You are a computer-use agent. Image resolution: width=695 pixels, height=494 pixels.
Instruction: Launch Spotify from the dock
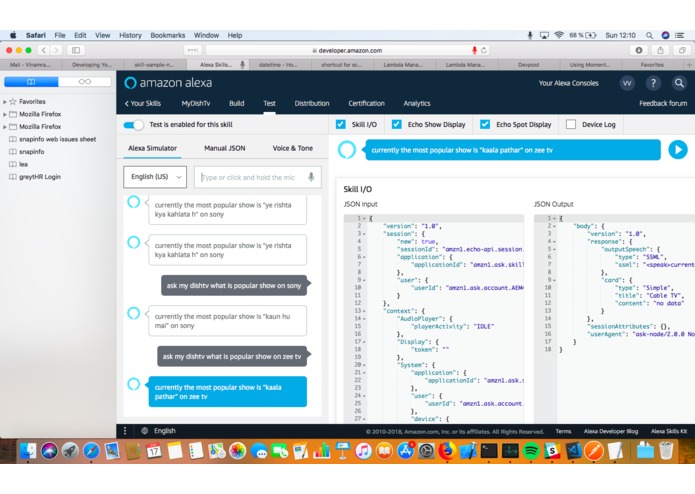531,451
